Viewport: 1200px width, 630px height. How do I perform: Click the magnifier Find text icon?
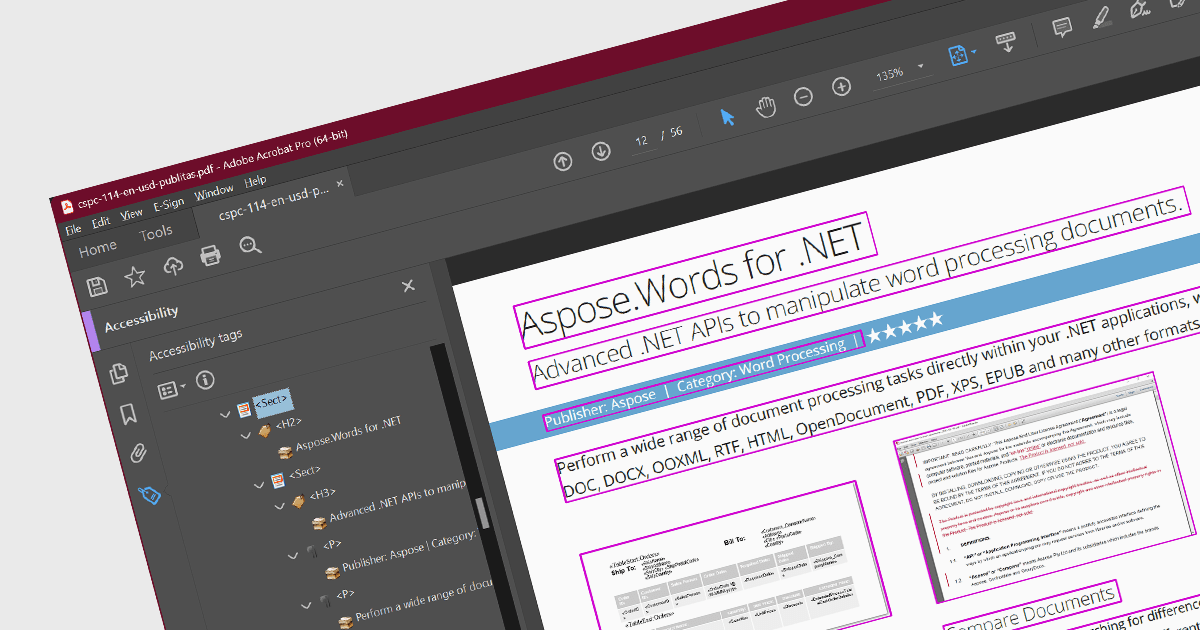point(250,246)
